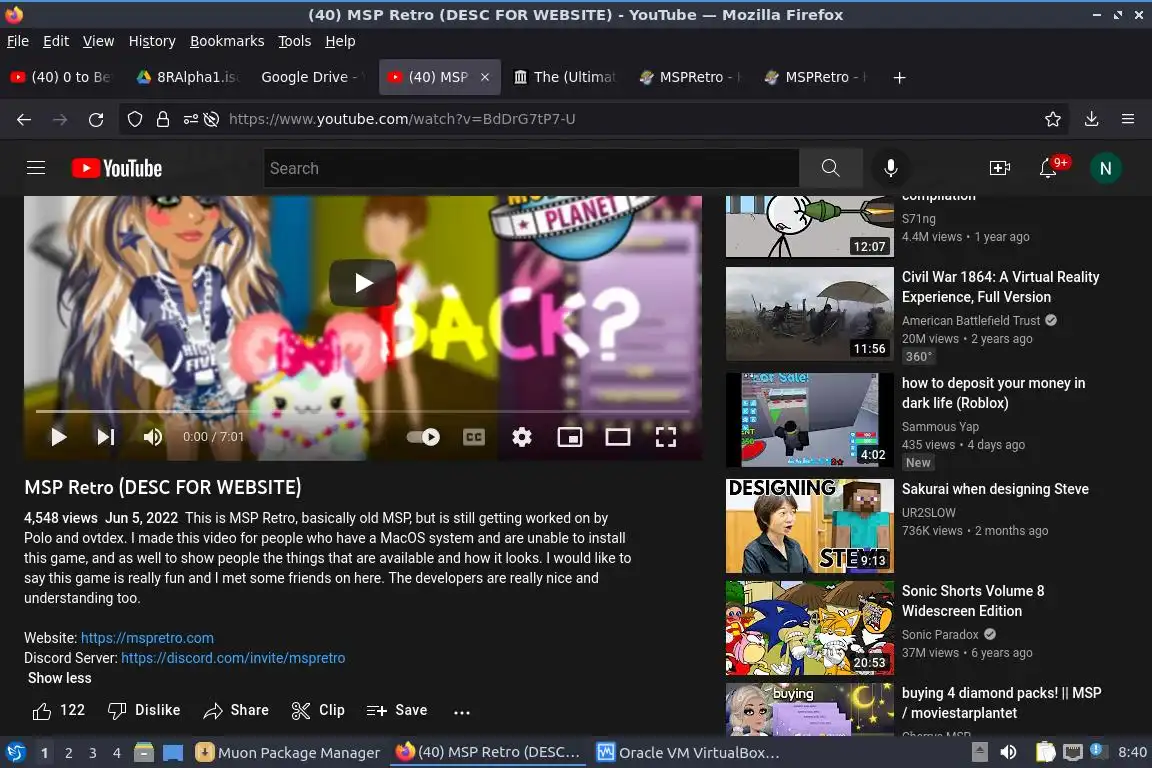Image resolution: width=1152 pixels, height=768 pixels.
Task: Open more actions ellipsis below the video
Action: tap(461, 711)
